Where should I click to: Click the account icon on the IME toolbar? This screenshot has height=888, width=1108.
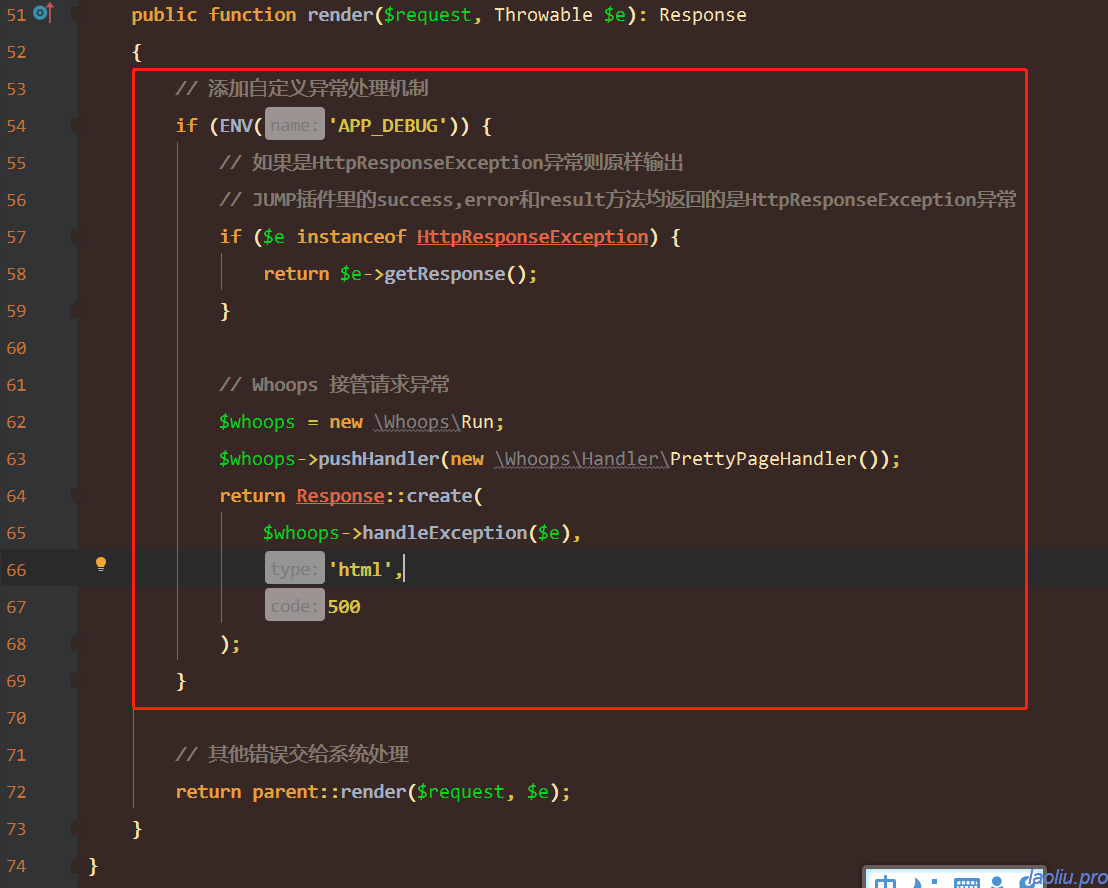(997, 882)
